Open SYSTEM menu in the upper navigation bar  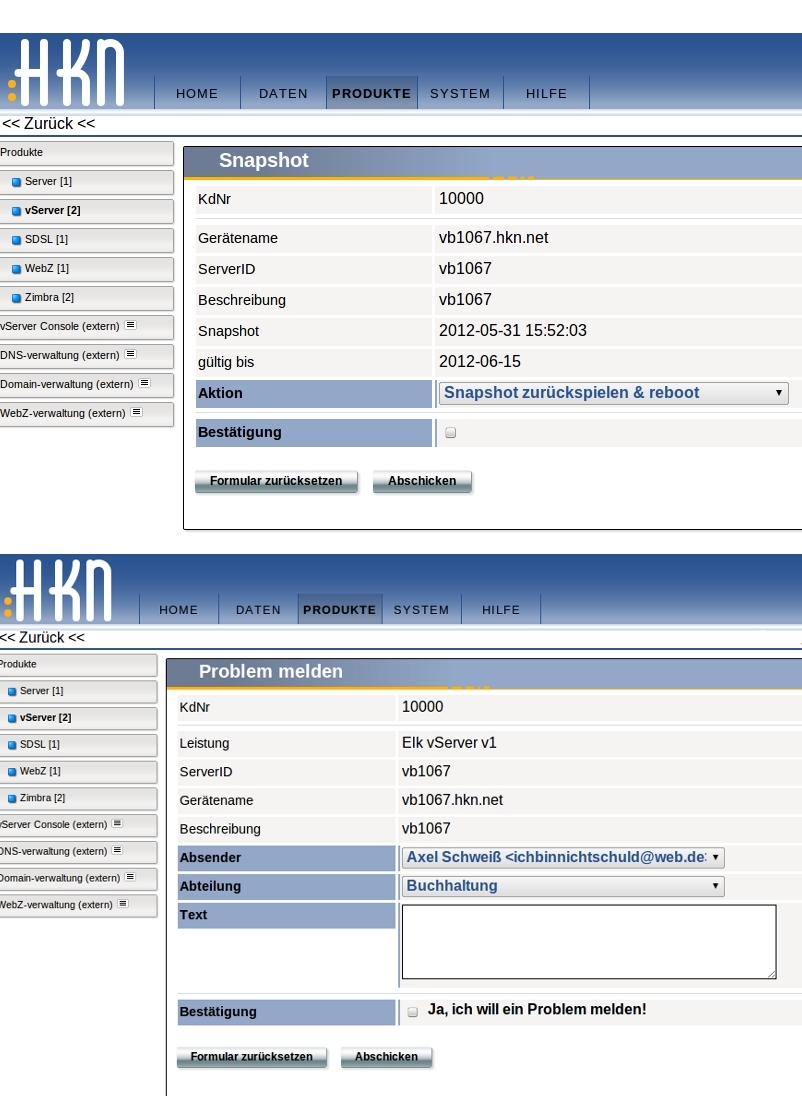460,93
